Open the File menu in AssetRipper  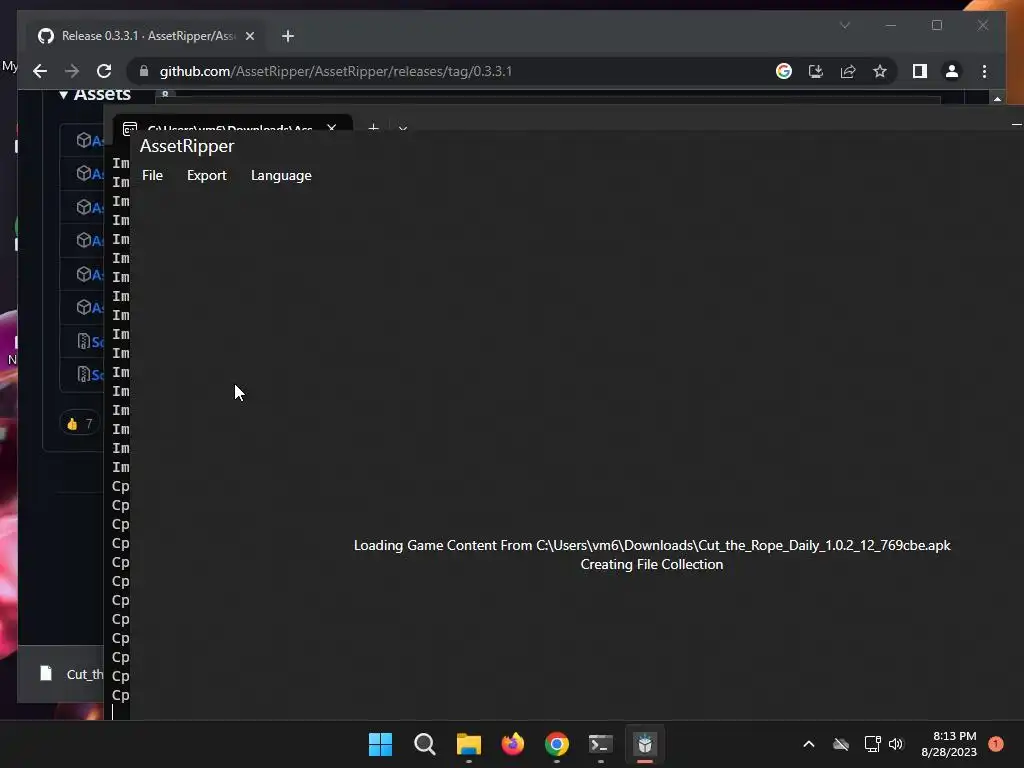click(x=152, y=176)
